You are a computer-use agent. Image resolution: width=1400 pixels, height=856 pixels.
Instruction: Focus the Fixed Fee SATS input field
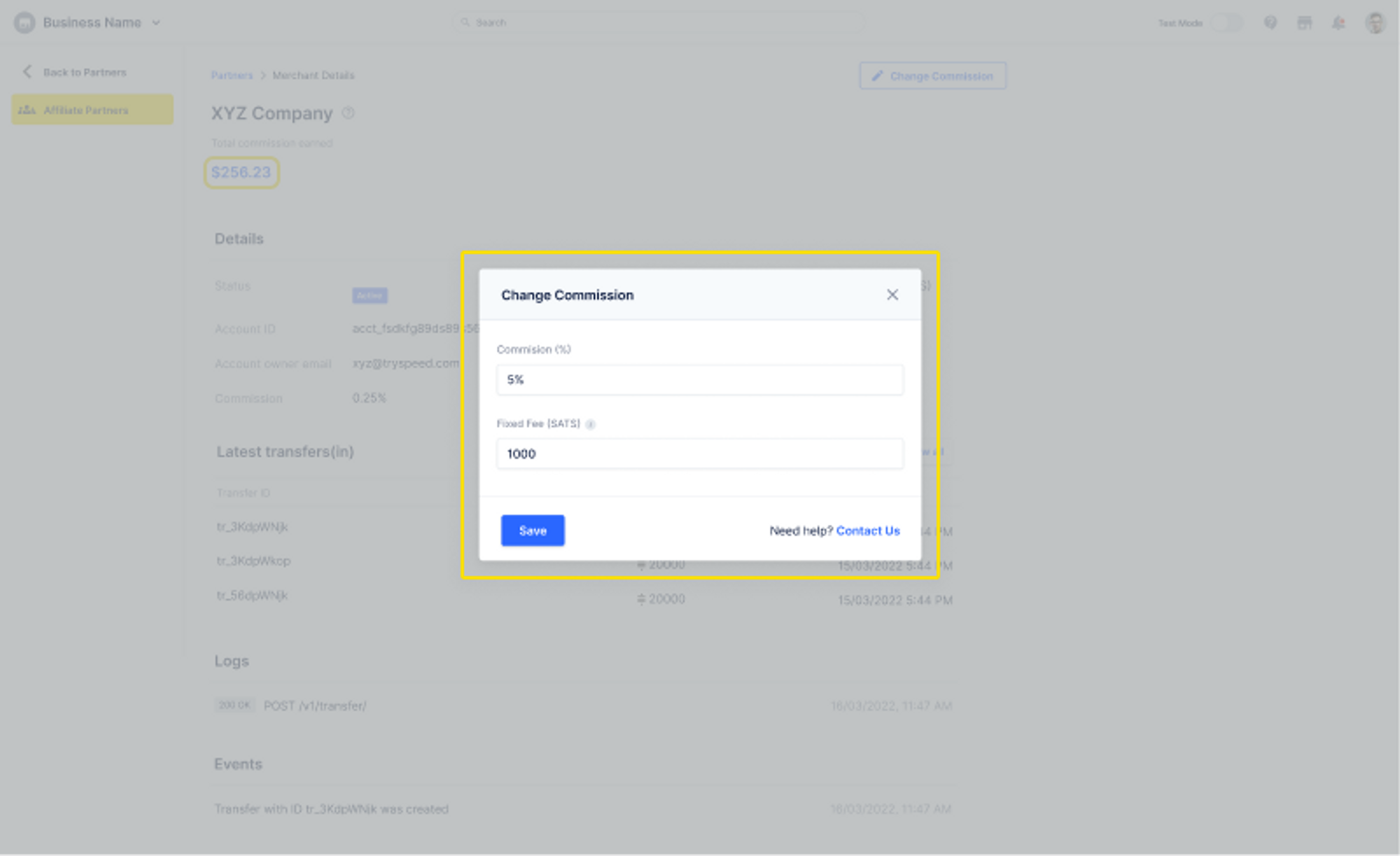[699, 454]
